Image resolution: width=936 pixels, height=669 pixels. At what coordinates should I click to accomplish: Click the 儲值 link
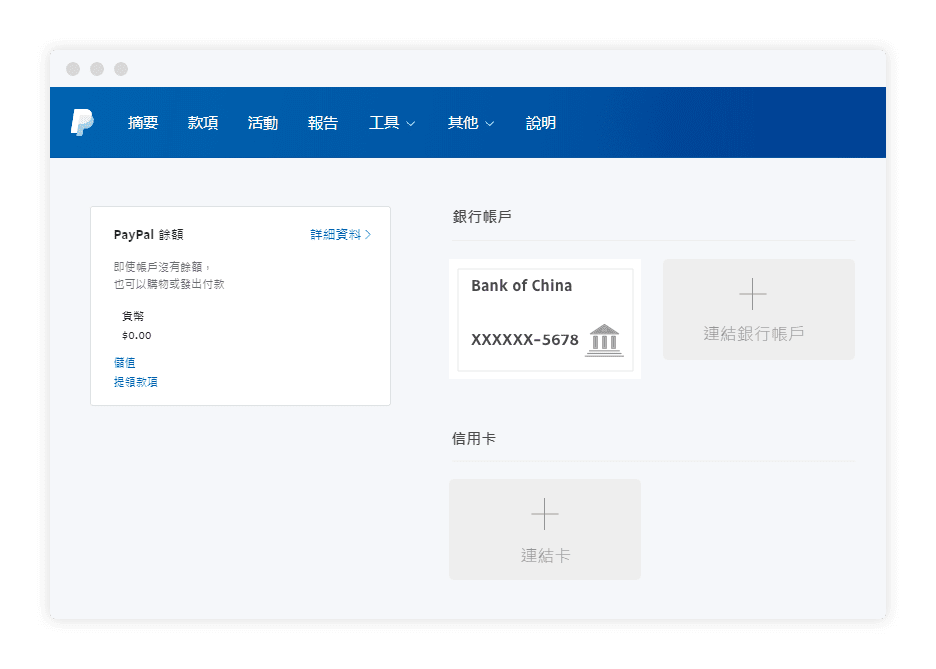[x=124, y=363]
